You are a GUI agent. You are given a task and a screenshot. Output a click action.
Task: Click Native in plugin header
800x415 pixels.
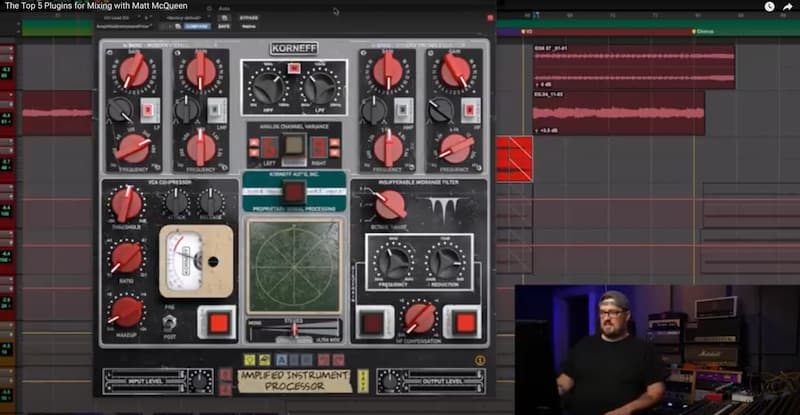coord(249,26)
